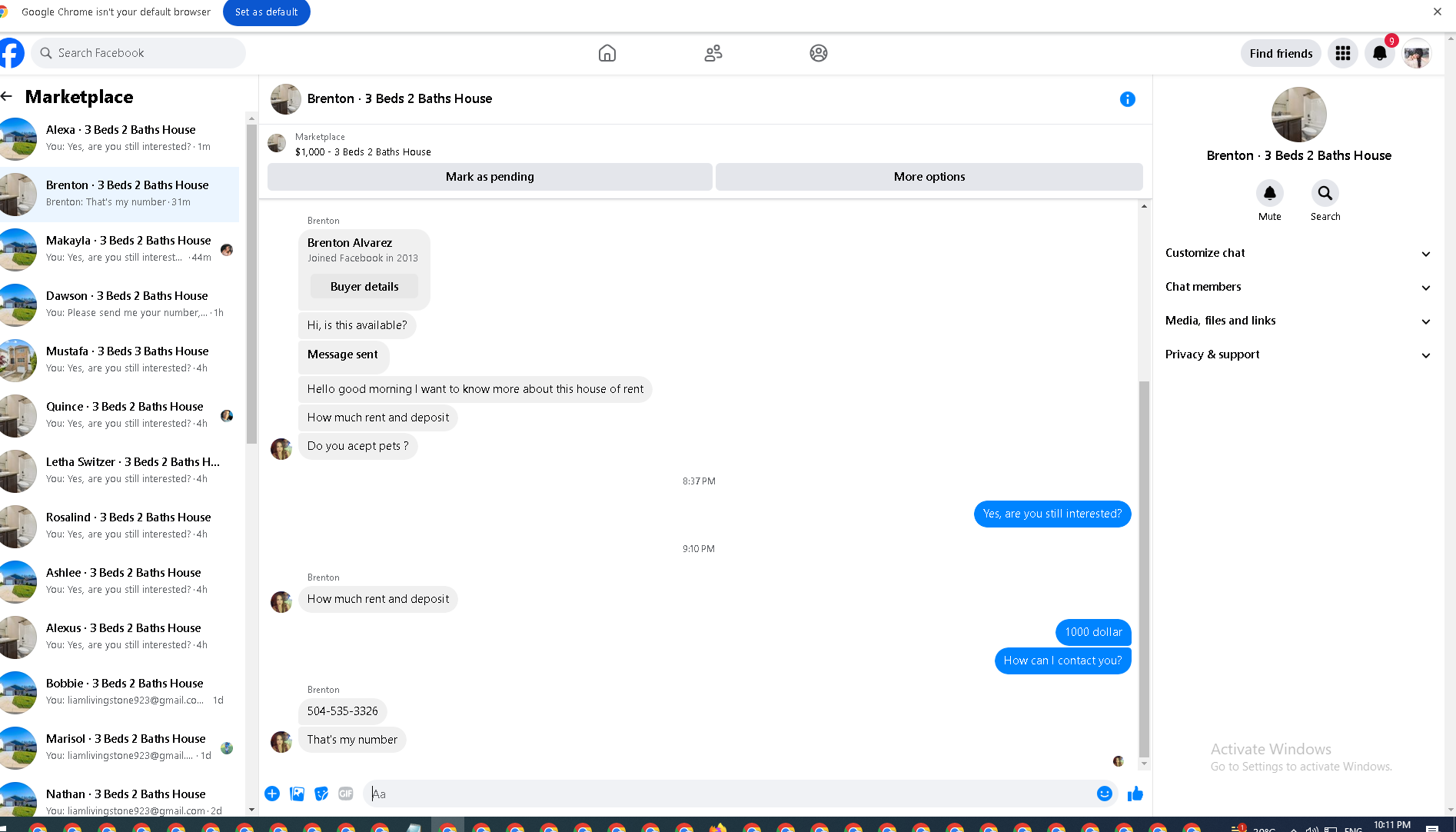Image resolution: width=1456 pixels, height=832 pixels.
Task: Click the '1000 dollar' sent message
Action: (x=1093, y=632)
